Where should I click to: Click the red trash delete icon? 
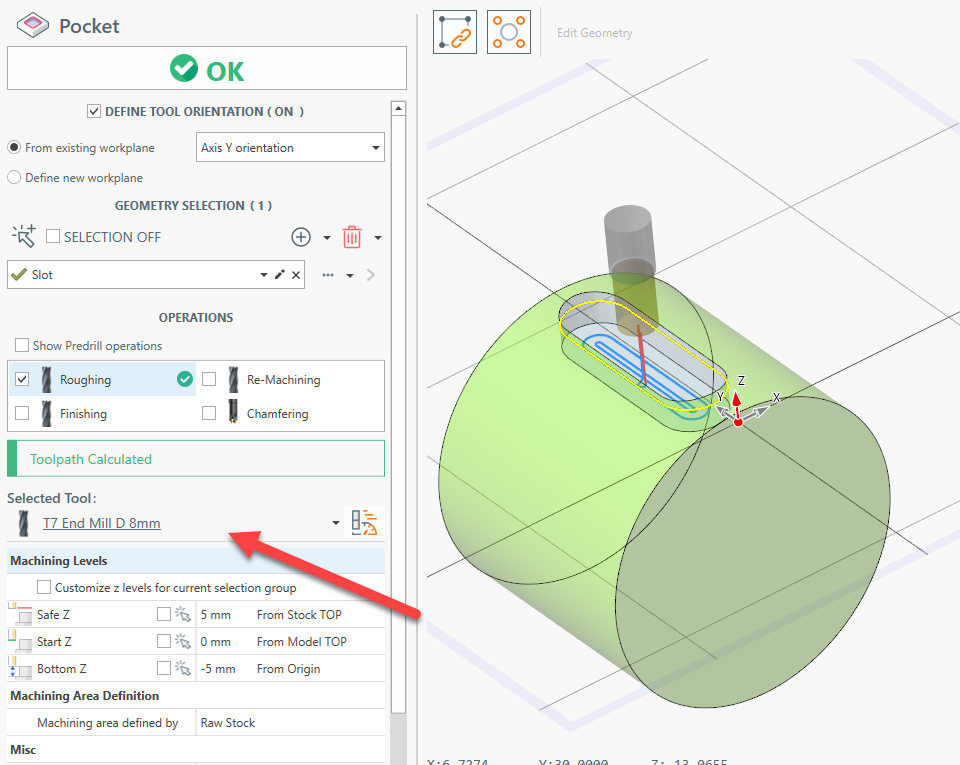(x=352, y=237)
